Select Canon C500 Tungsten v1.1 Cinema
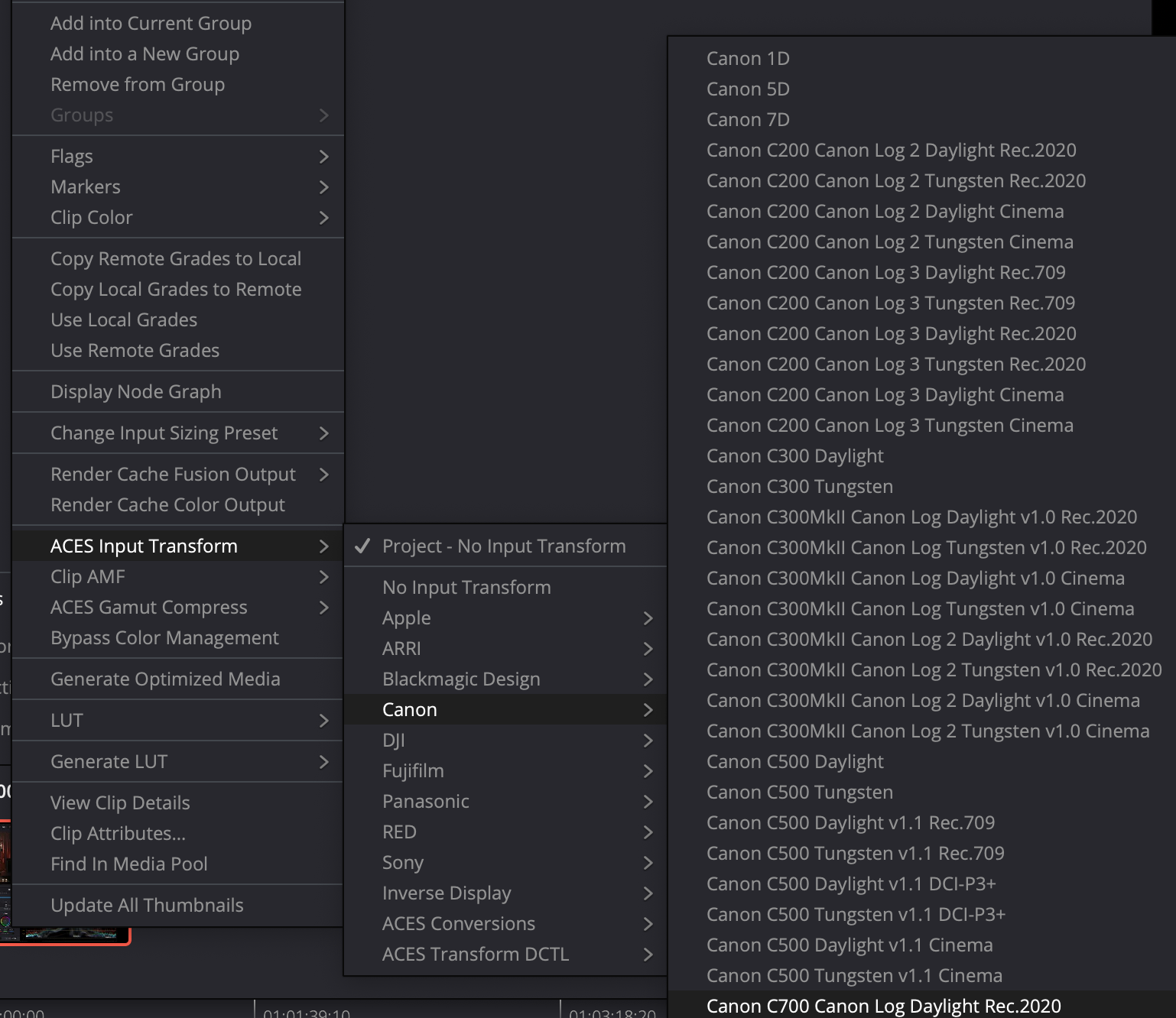This screenshot has height=1018, width=1176. 921,975
